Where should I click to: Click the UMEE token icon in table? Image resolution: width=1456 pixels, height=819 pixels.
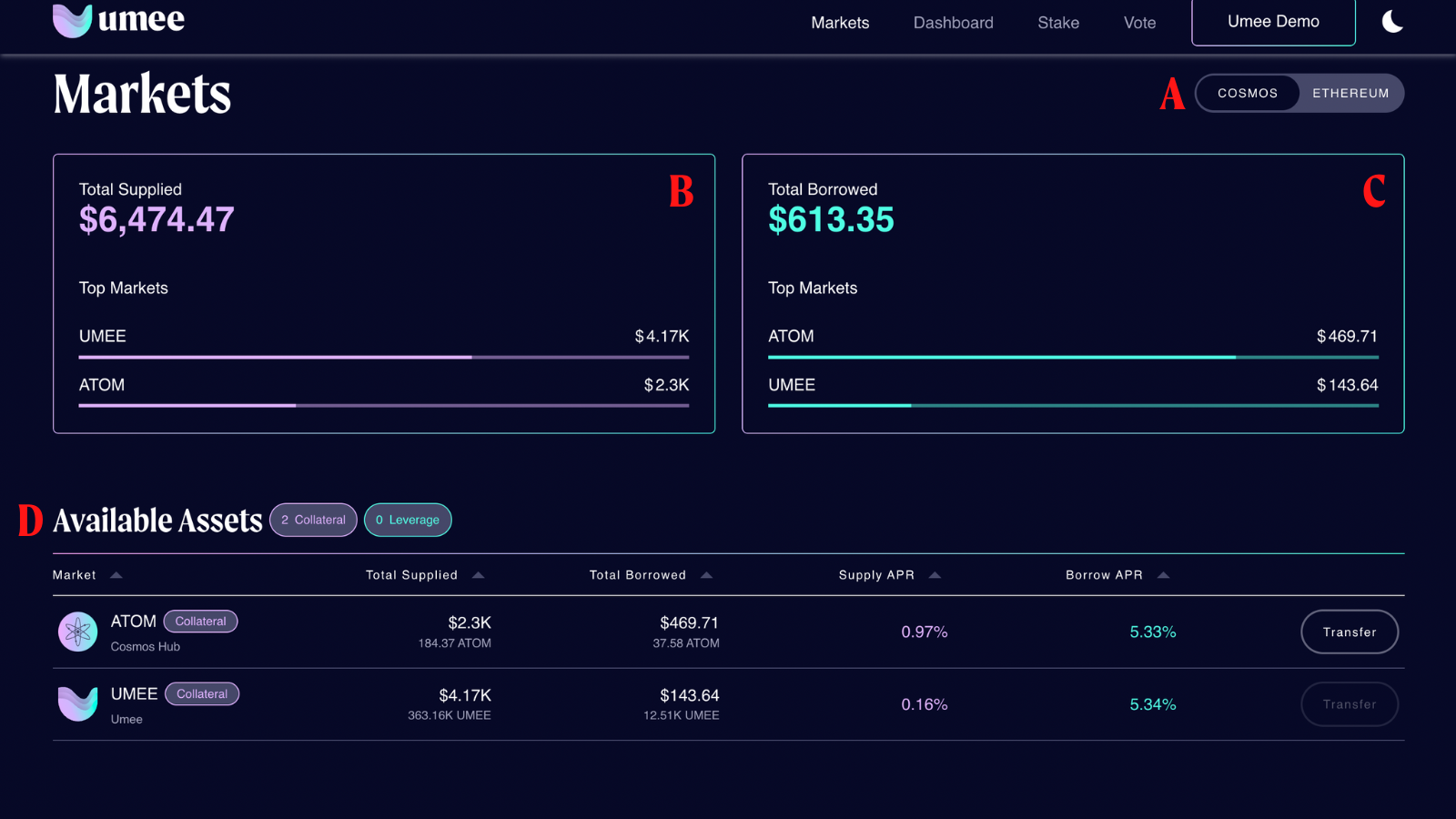click(x=78, y=703)
